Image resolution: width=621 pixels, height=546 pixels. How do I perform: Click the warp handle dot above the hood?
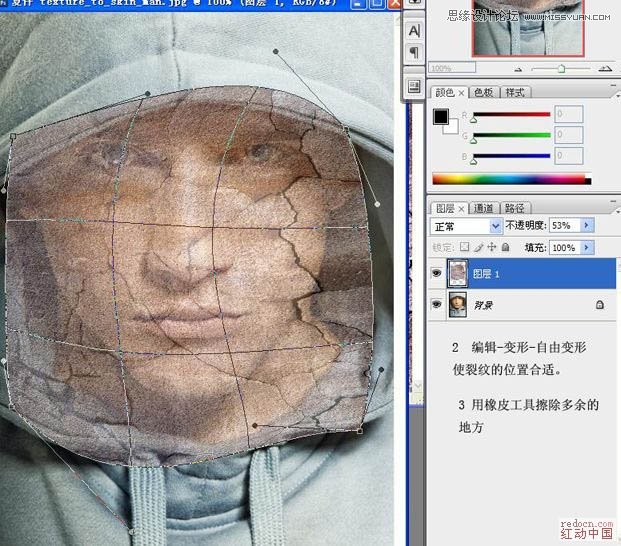(x=276, y=51)
